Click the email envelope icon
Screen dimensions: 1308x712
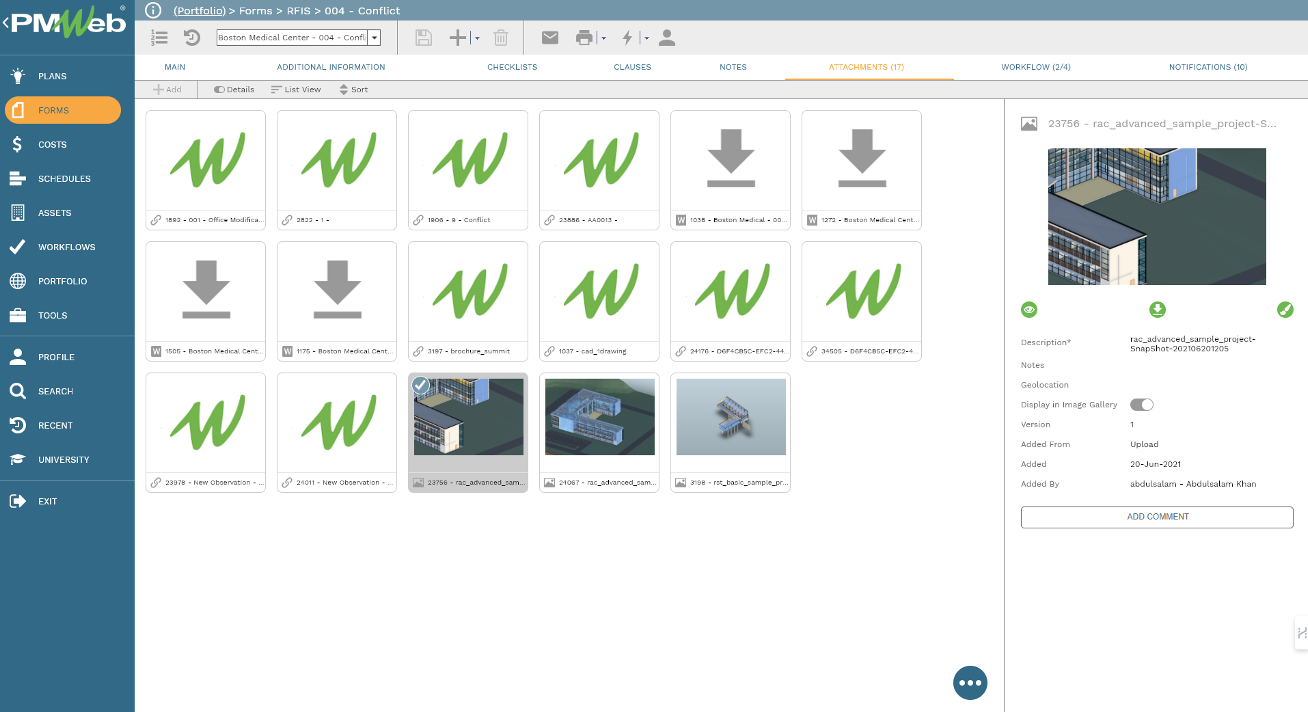coord(550,38)
